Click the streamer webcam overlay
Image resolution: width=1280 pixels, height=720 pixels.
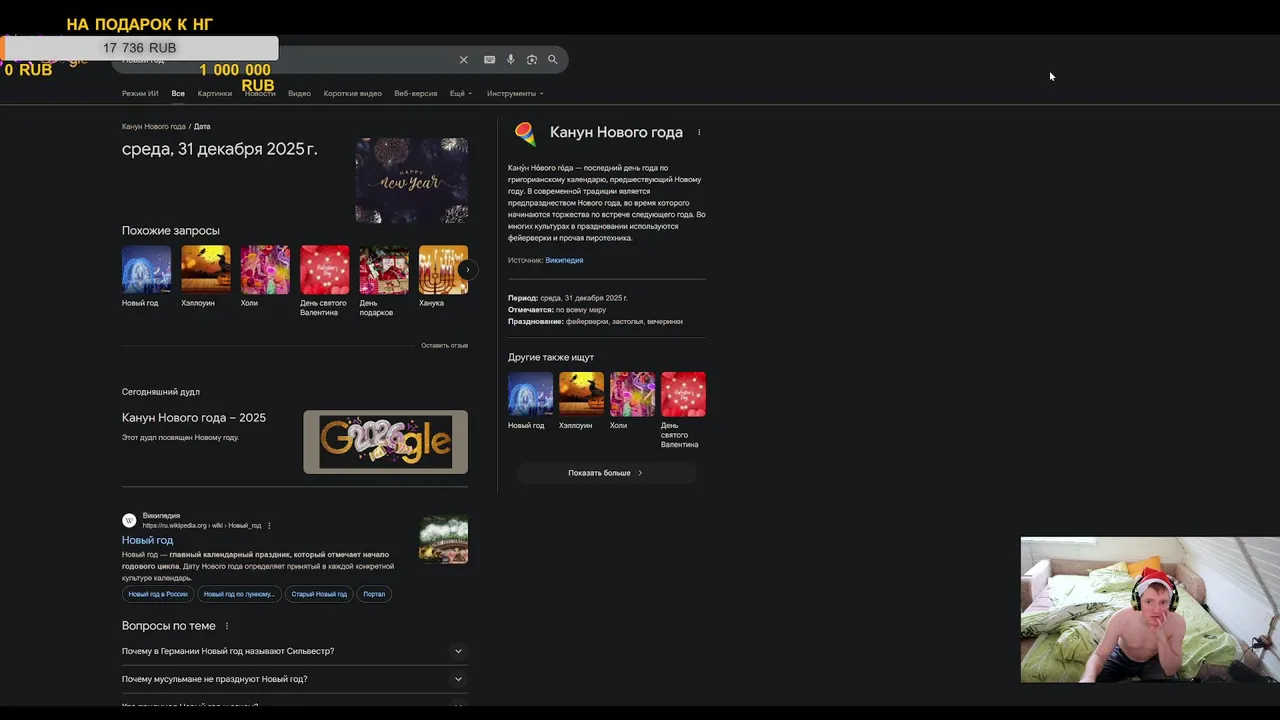coord(1150,610)
